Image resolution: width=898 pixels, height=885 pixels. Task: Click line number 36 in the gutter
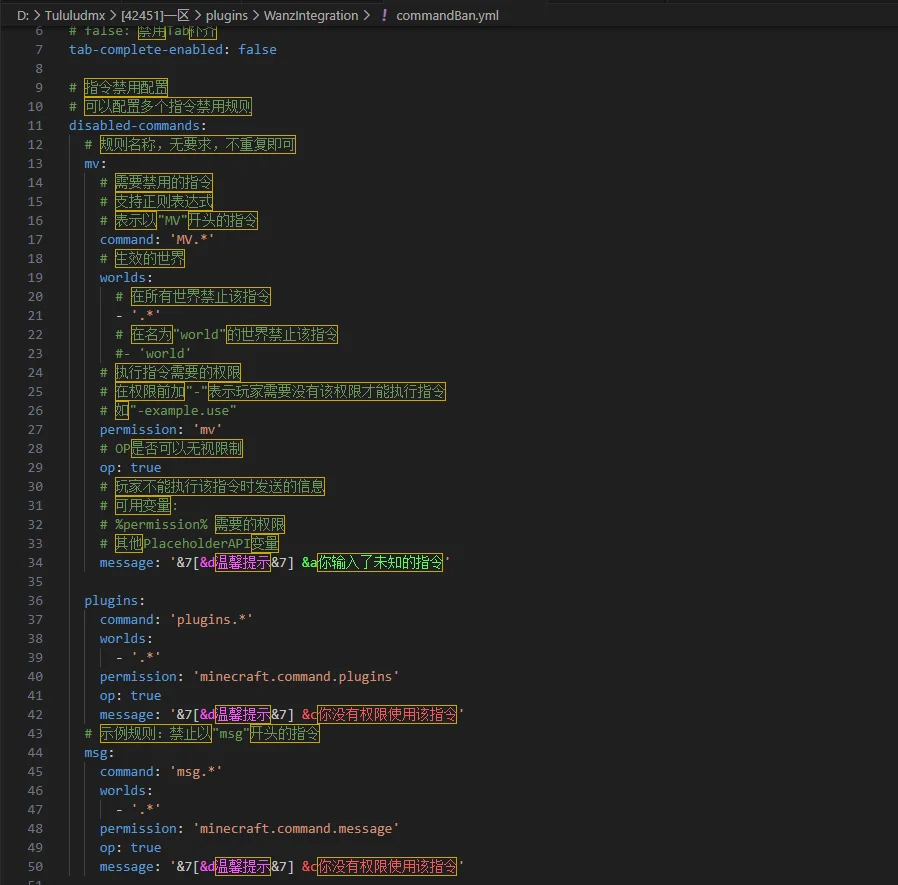[35, 601]
